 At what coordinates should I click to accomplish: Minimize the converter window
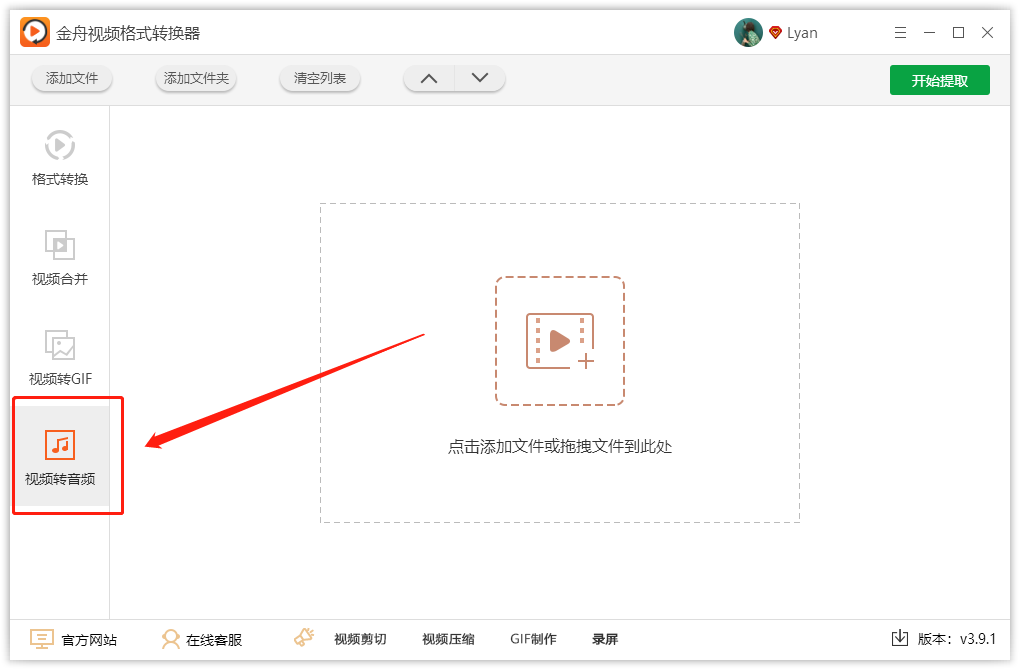coord(929,33)
